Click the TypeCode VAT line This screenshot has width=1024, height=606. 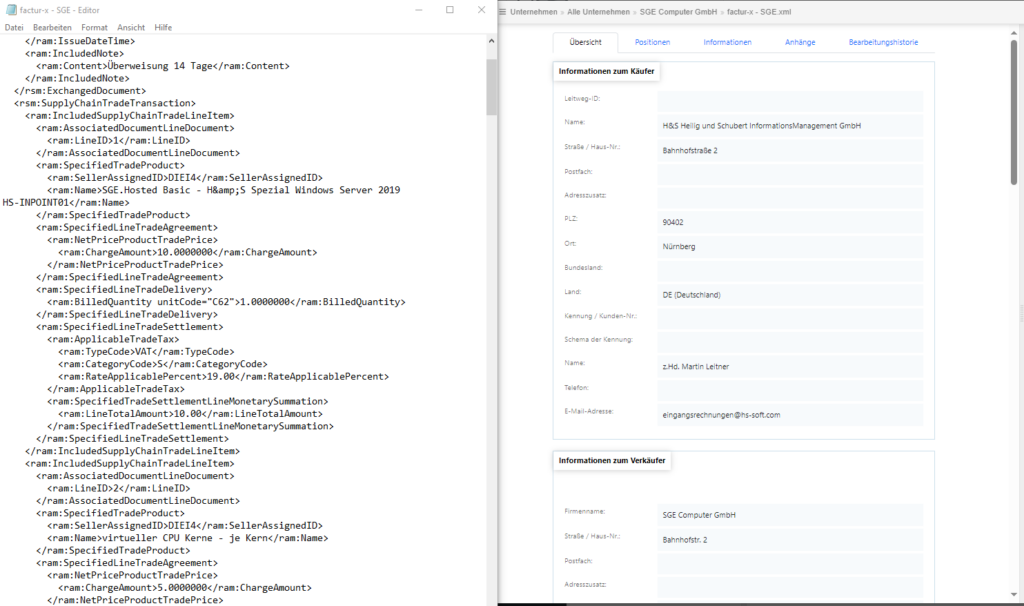(x=146, y=351)
